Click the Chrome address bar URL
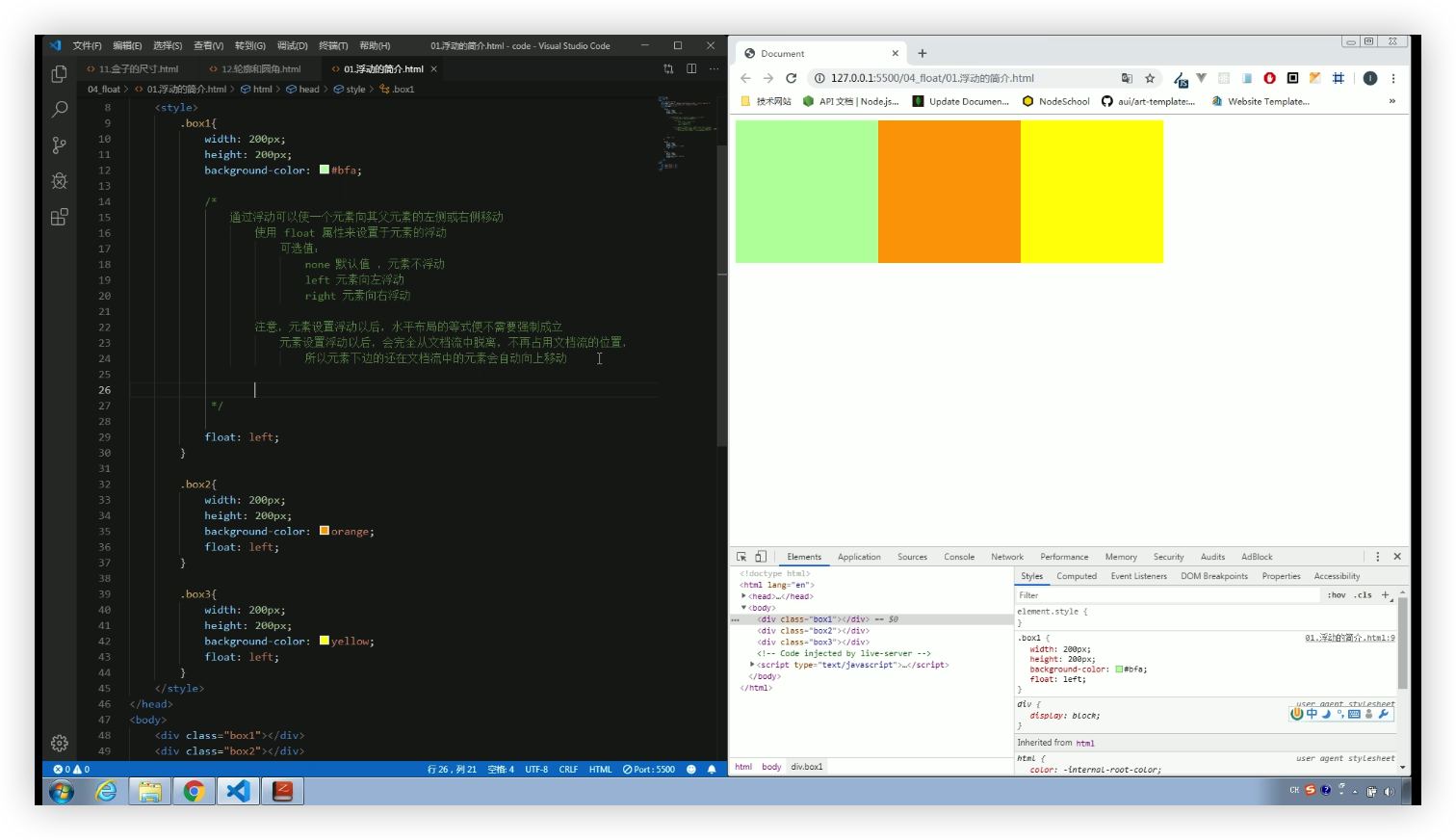 tap(932, 78)
